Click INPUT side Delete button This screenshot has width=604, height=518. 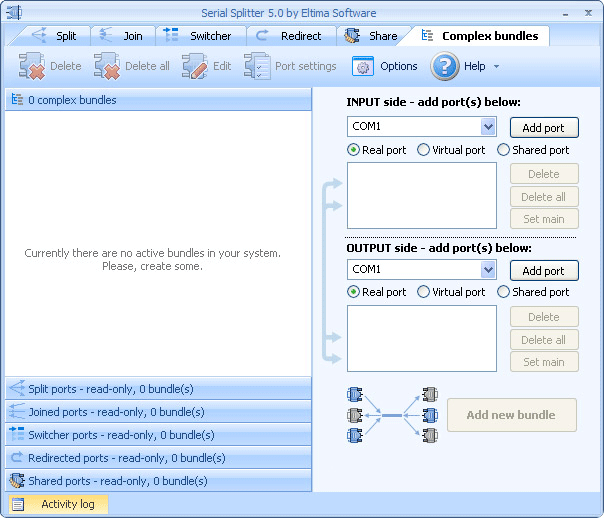coord(544,174)
